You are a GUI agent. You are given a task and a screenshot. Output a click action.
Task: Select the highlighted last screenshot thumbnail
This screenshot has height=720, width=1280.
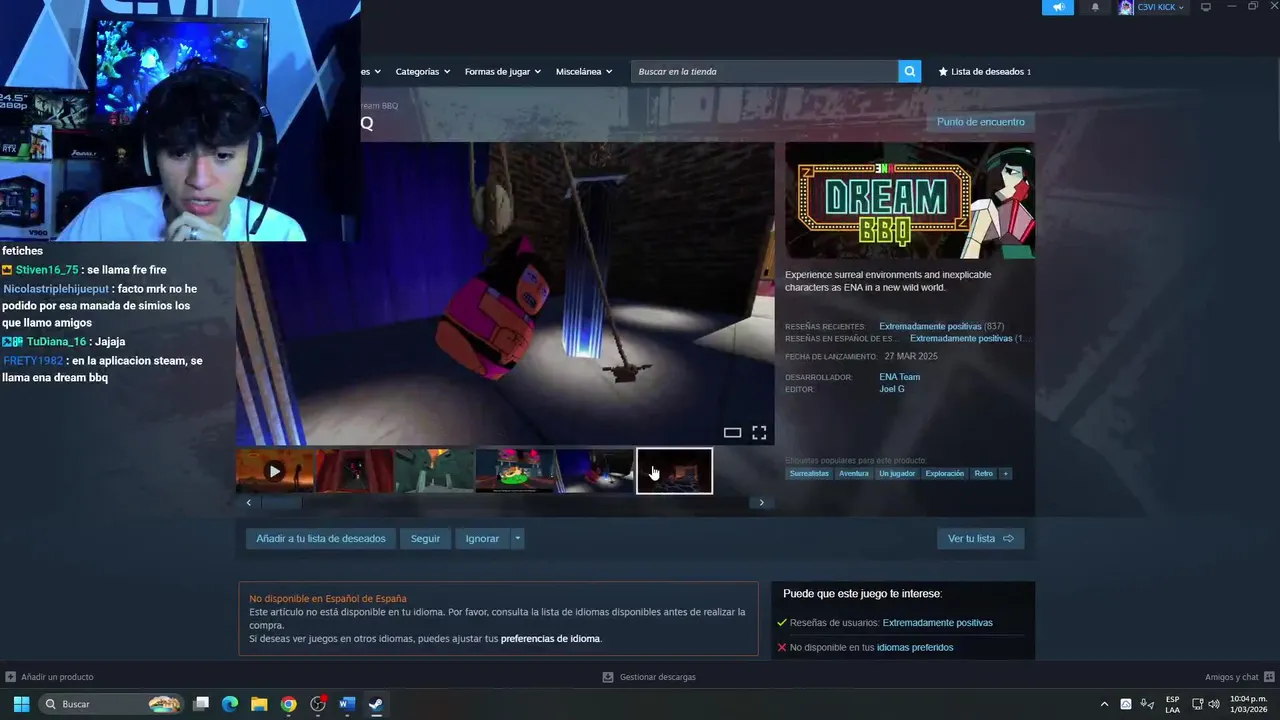pyautogui.click(x=675, y=471)
